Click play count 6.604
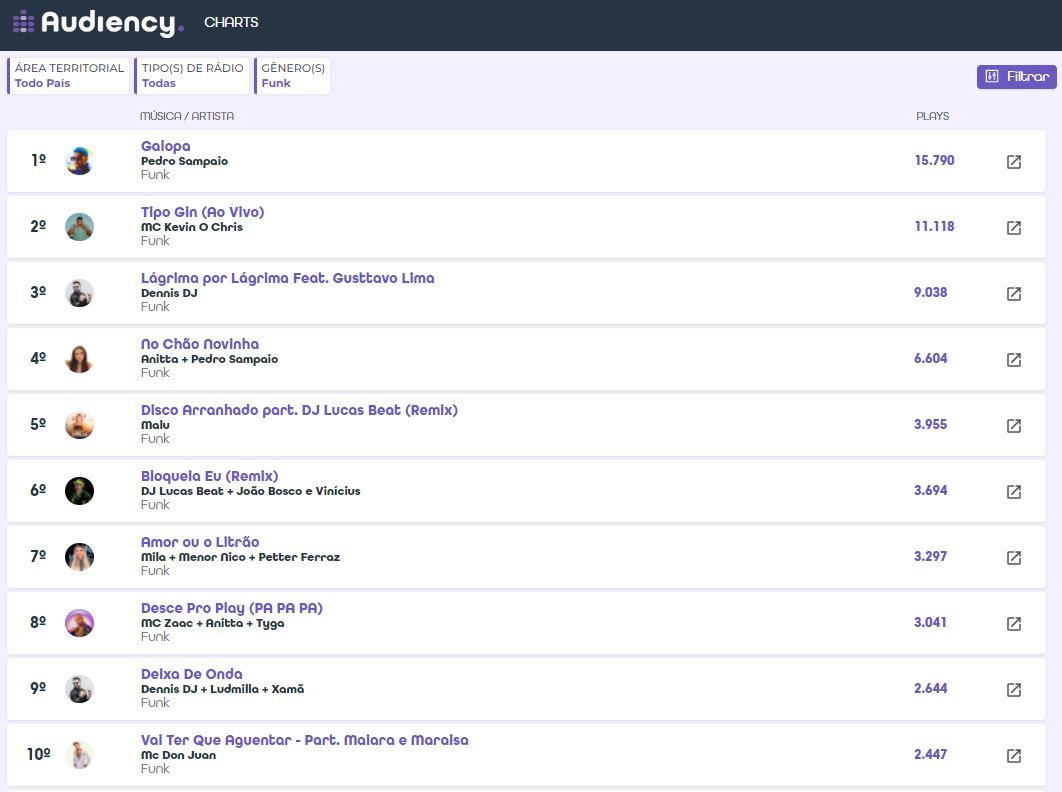This screenshot has width=1062, height=792. click(931, 358)
